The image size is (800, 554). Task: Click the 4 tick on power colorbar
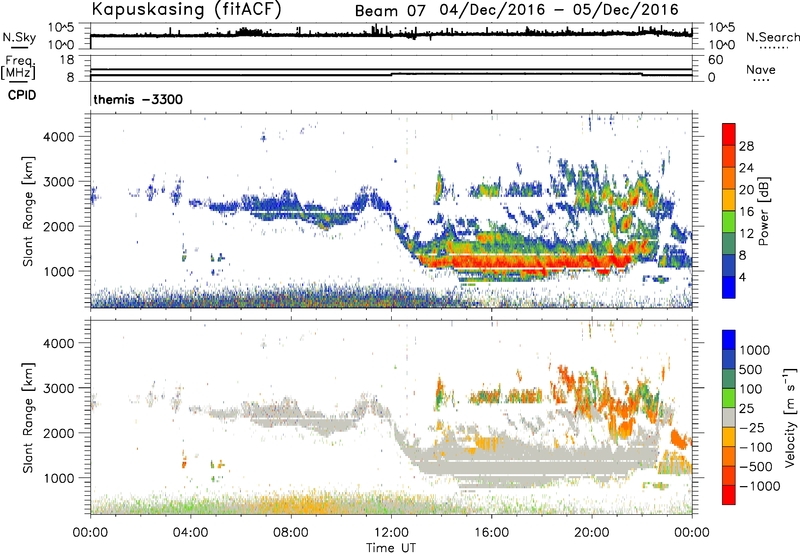[742, 278]
